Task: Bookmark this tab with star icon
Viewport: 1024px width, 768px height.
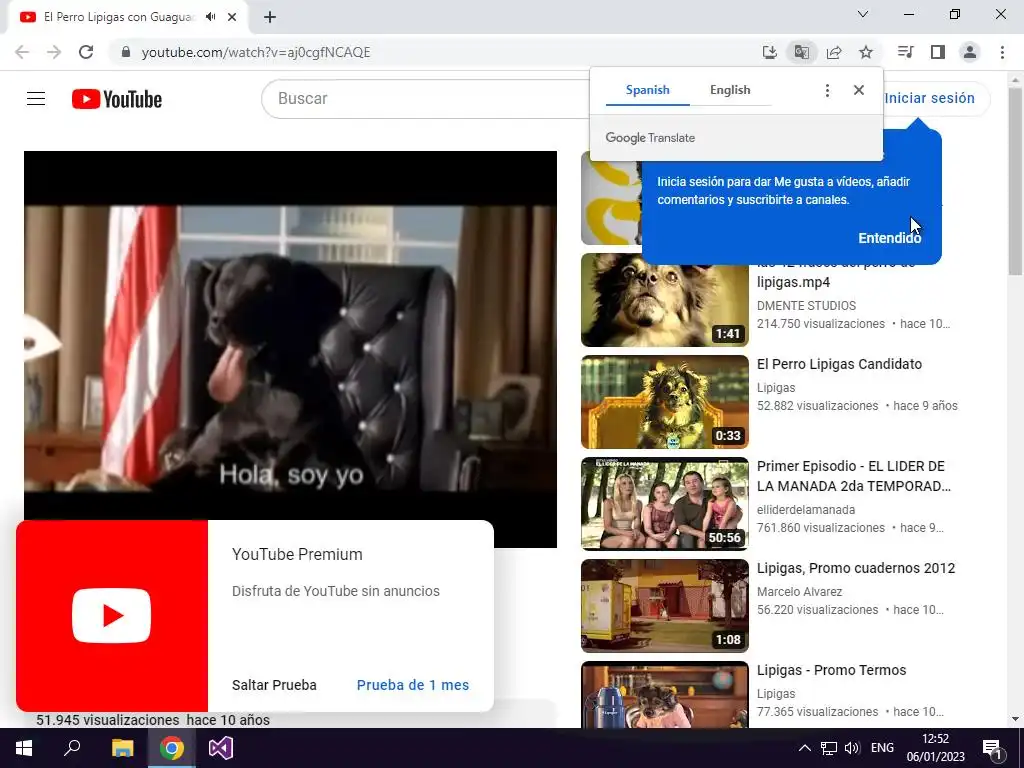Action: click(866, 52)
